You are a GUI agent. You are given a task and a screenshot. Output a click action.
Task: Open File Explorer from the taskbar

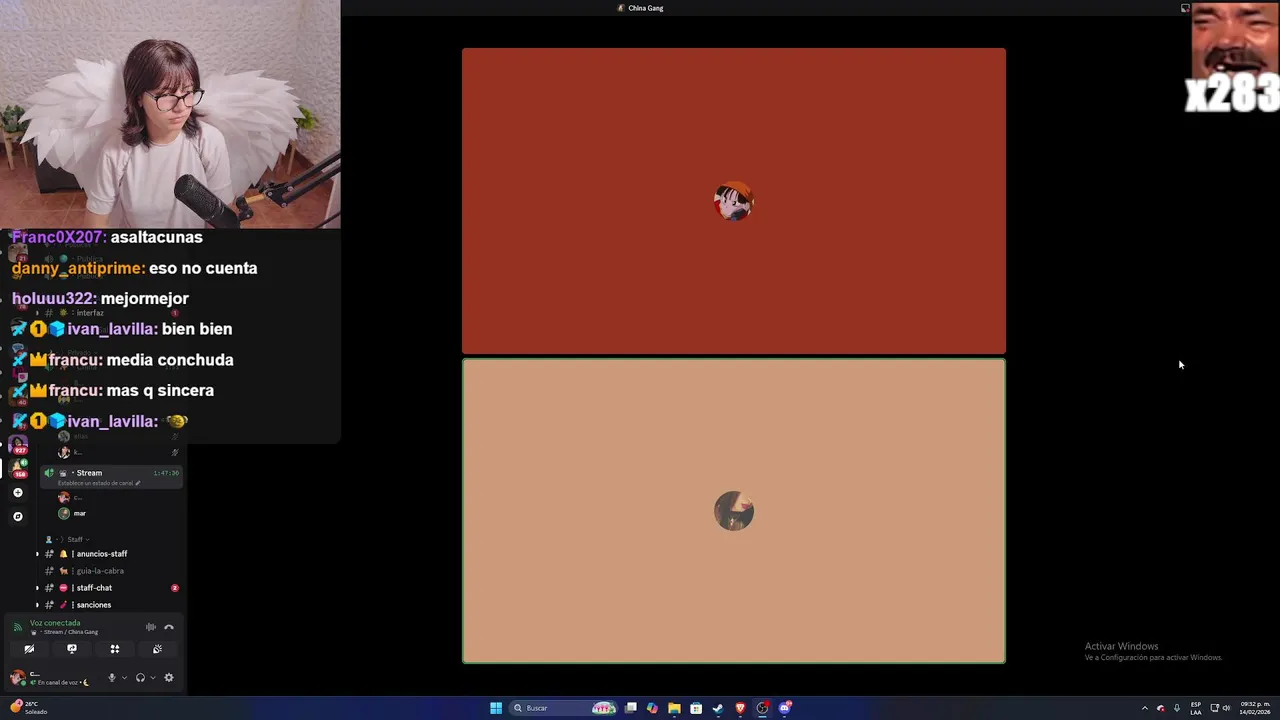674,708
